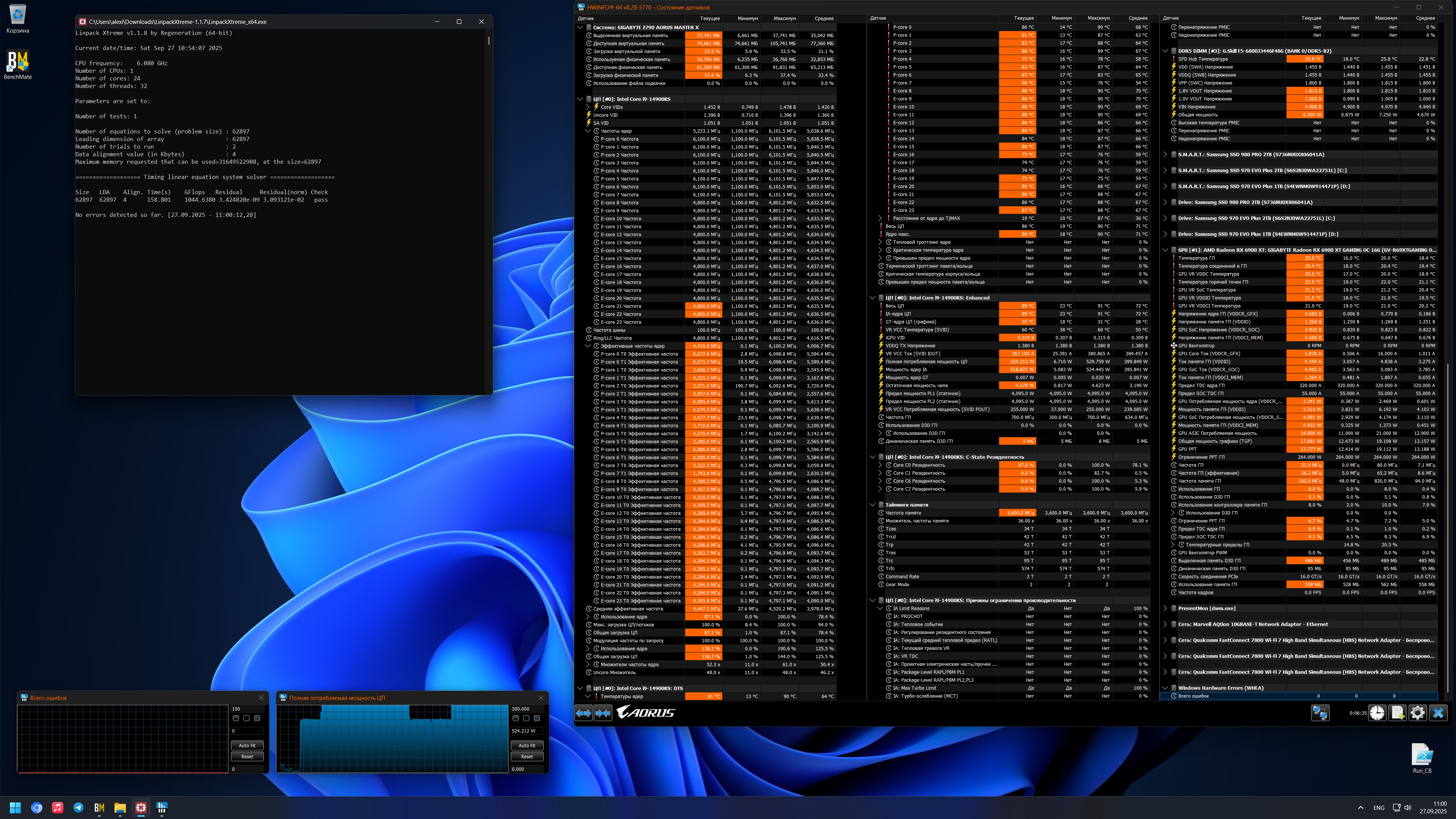Click the blue X close-sensors icon
This screenshot has height=819, width=1456.
click(1439, 713)
